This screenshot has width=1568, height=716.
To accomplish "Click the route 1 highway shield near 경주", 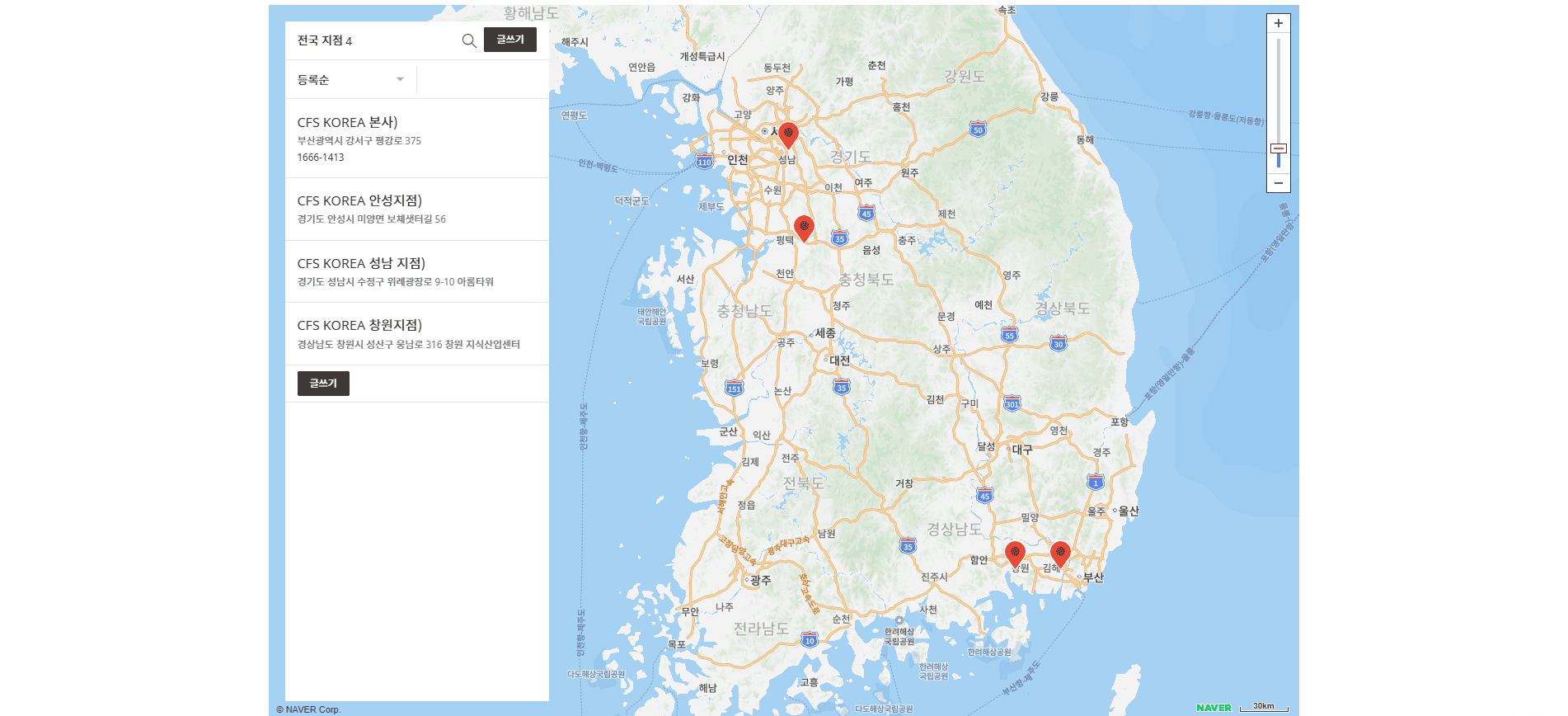I will (1096, 483).
